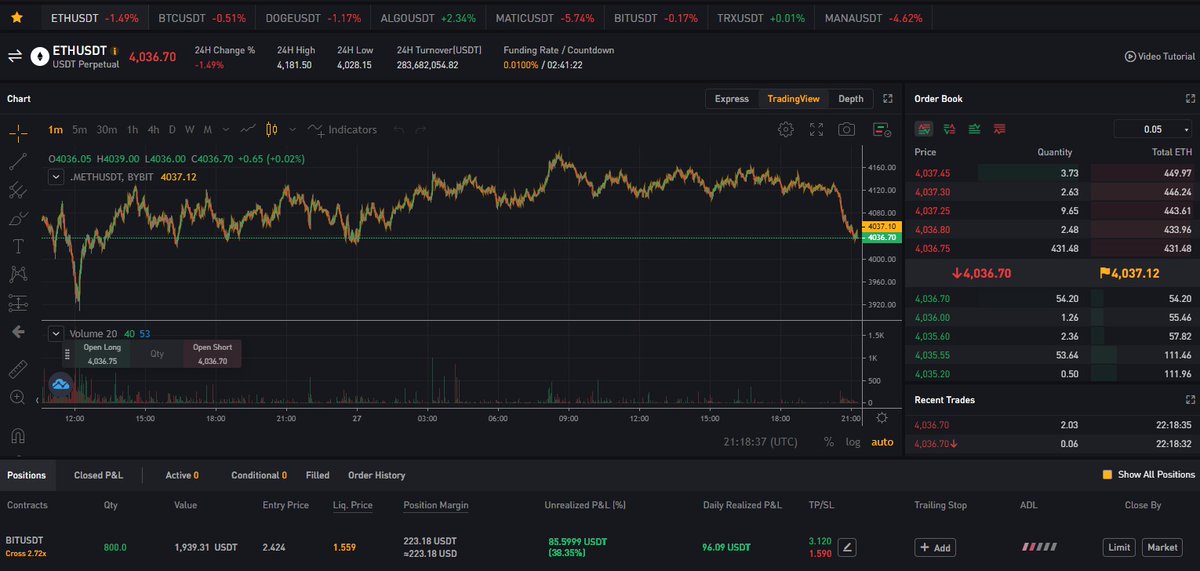Toggle the magnet mode tool
This screenshot has width=1200, height=571.
tap(18, 436)
